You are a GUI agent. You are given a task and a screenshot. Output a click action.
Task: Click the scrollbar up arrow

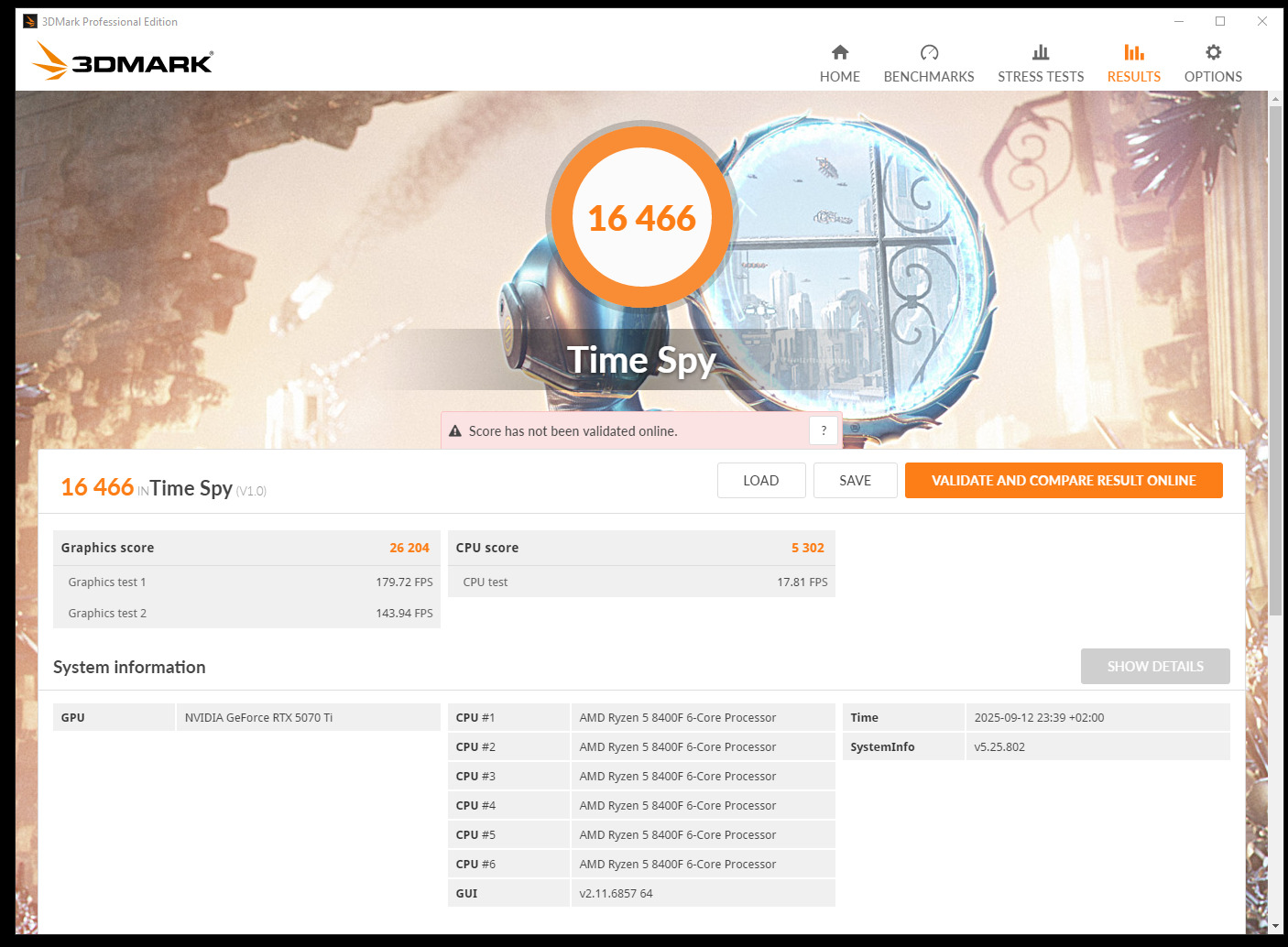(1275, 98)
